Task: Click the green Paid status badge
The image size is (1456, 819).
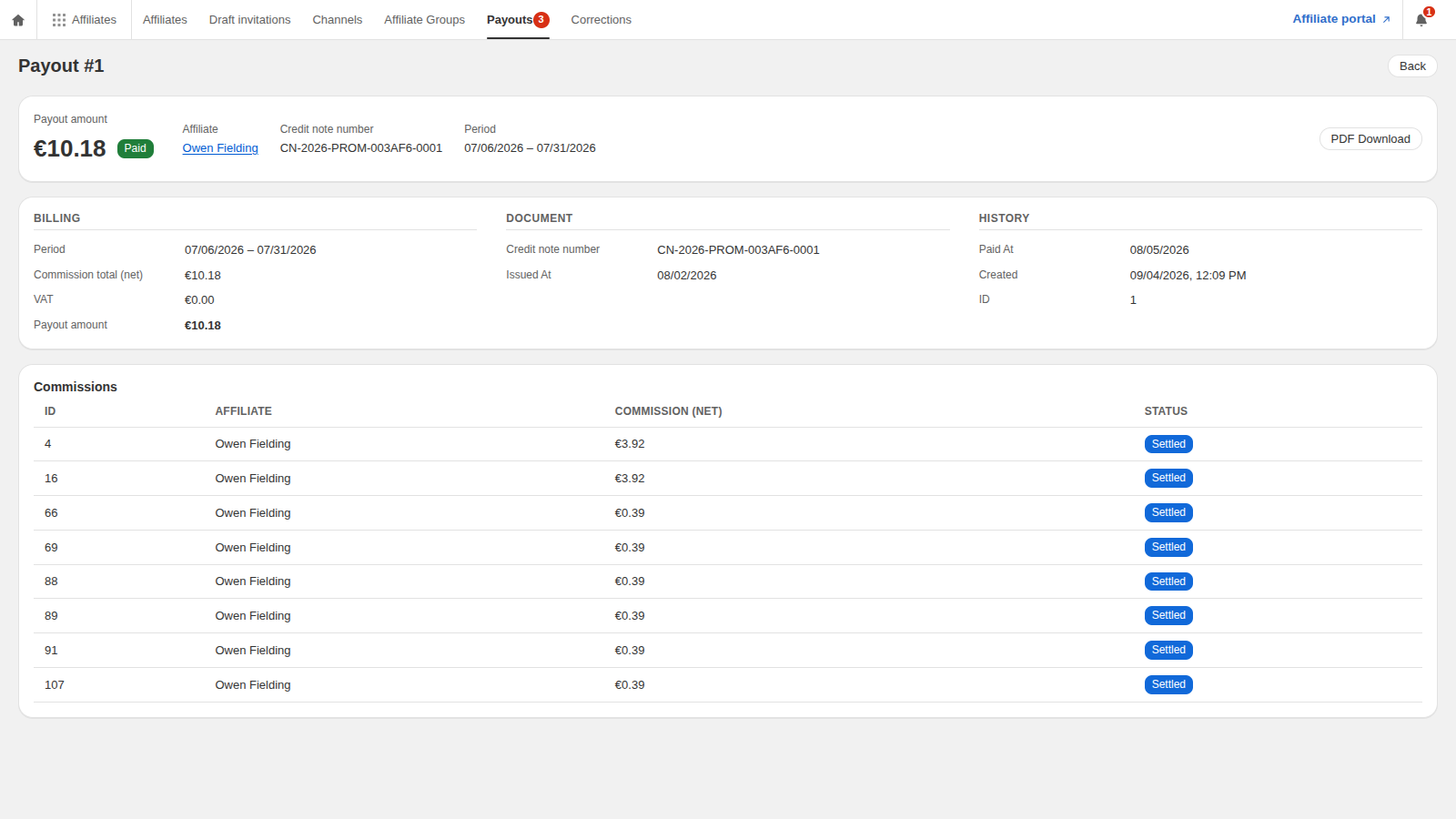Action: [x=136, y=148]
